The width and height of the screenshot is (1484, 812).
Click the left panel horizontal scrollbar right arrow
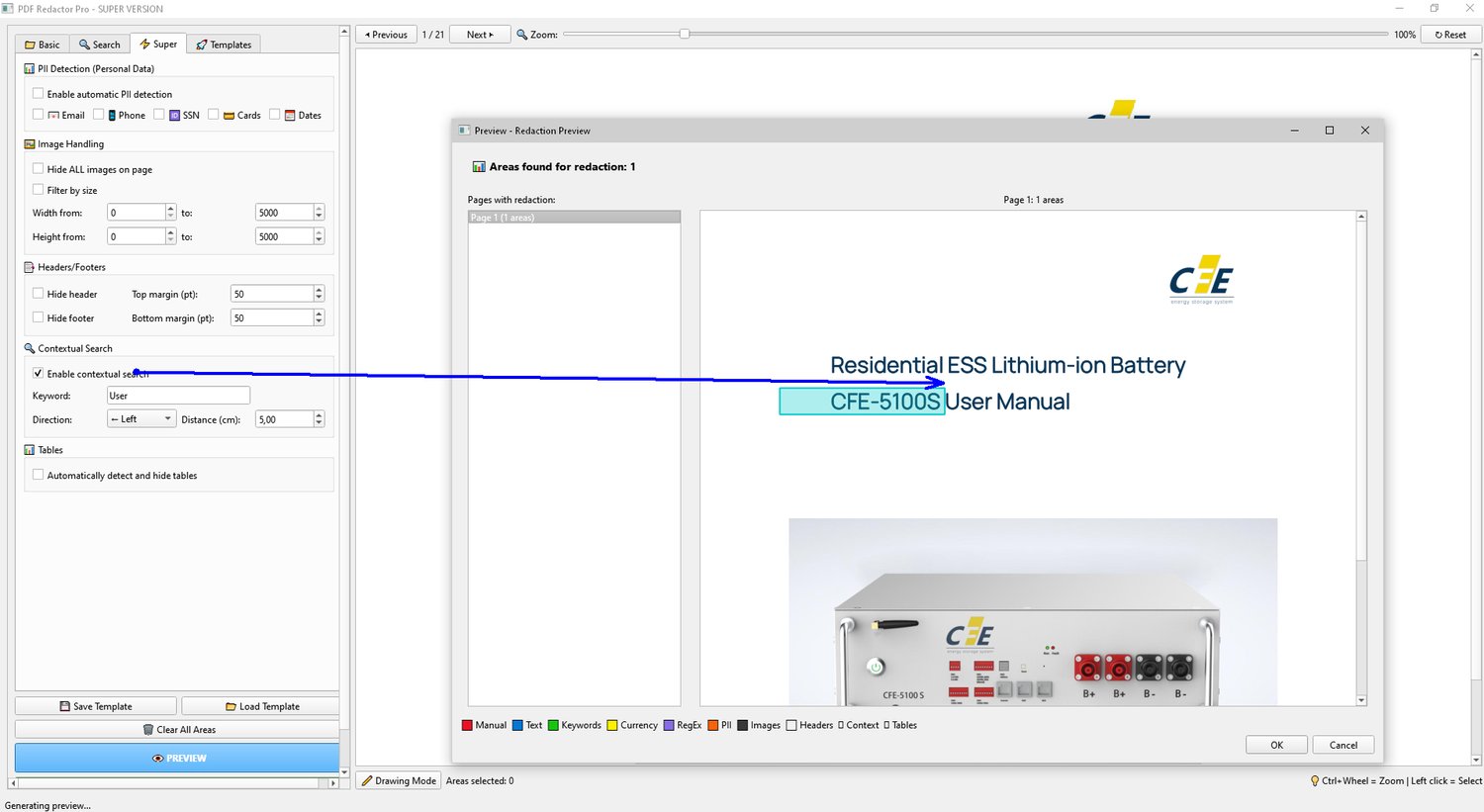click(333, 783)
